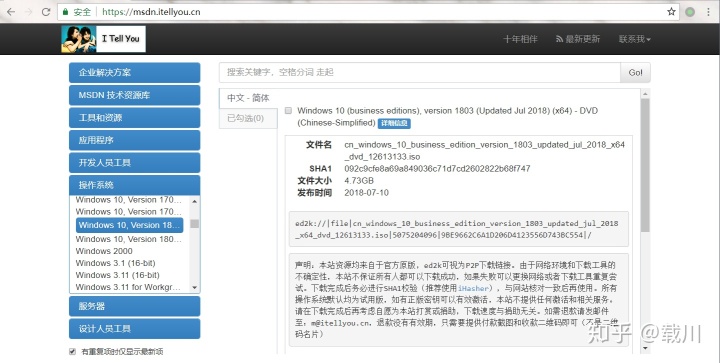Switch to the 中文 - 简体 tab
This screenshot has width=720, height=363.
248,98
